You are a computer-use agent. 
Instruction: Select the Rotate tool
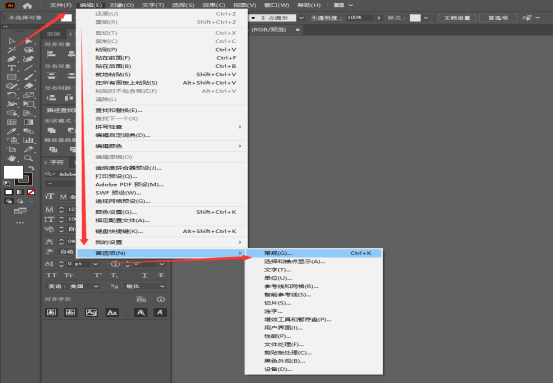(x=12, y=95)
